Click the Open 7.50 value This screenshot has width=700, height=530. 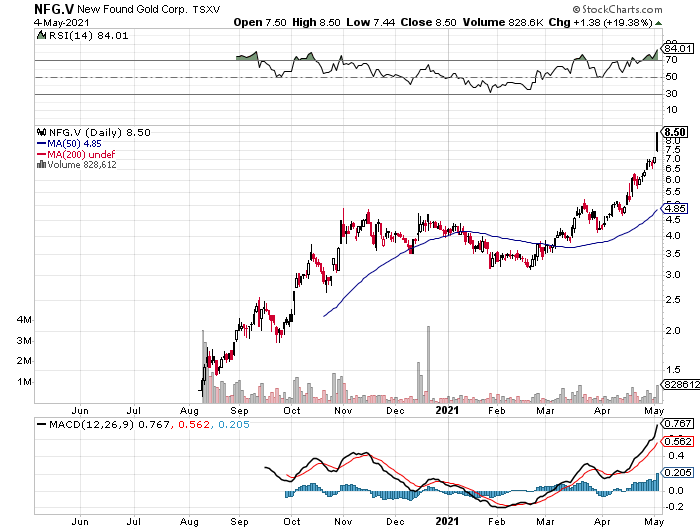tap(260, 22)
